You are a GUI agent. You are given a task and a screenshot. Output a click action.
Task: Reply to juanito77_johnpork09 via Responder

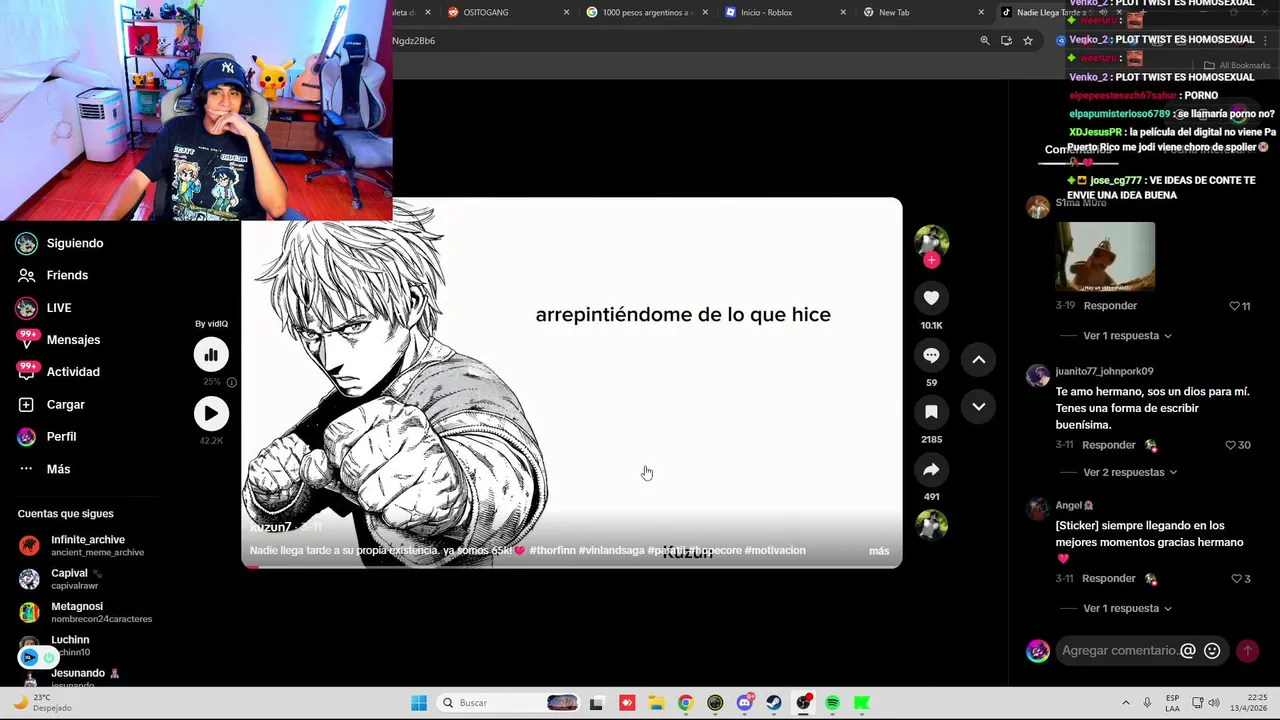(1108, 445)
